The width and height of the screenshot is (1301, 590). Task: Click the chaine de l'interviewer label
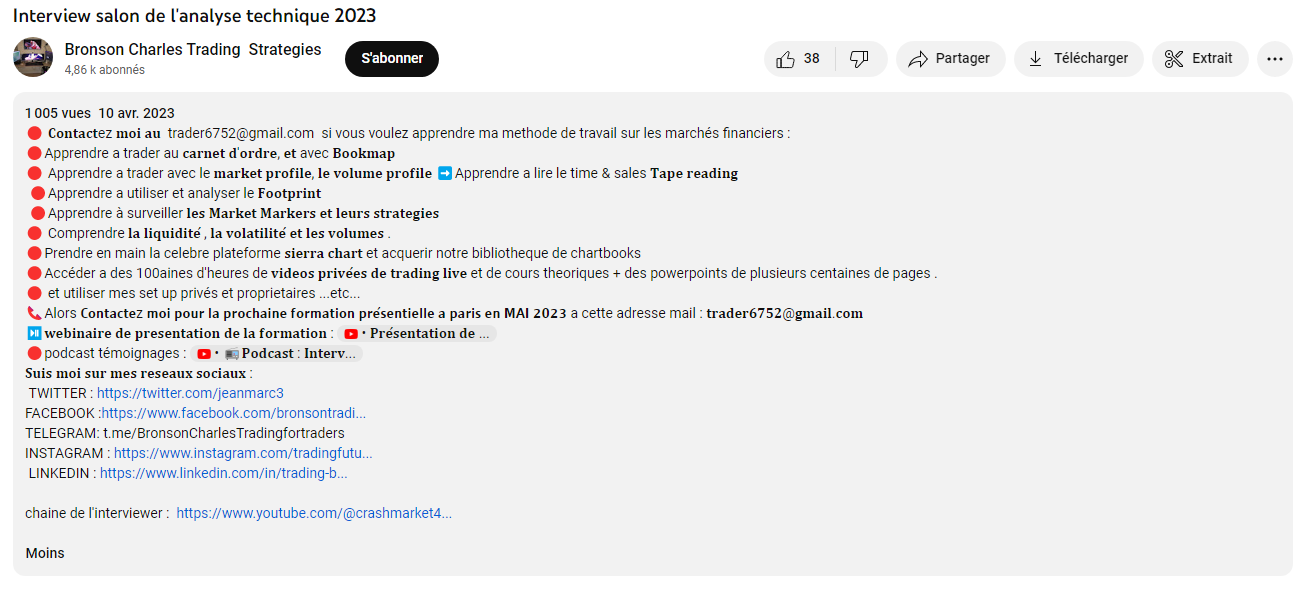[97, 513]
